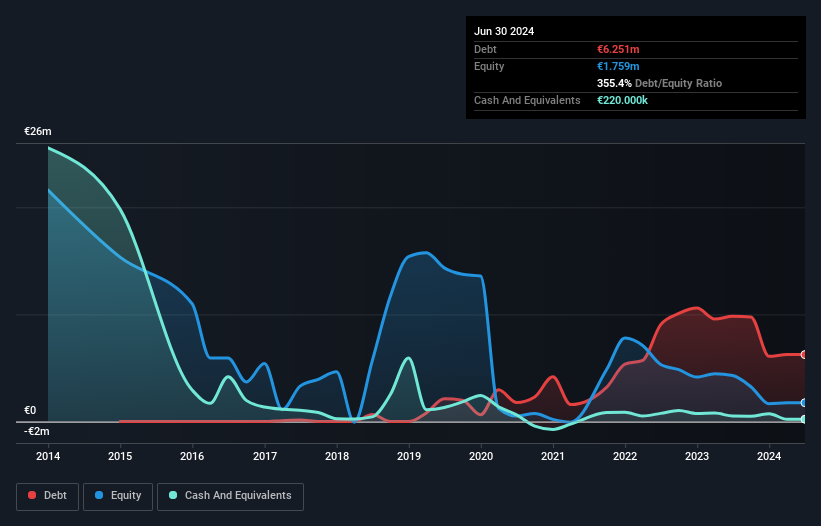The height and width of the screenshot is (526, 821).
Task: Click the €0 y-axis label
Action: click(30, 410)
